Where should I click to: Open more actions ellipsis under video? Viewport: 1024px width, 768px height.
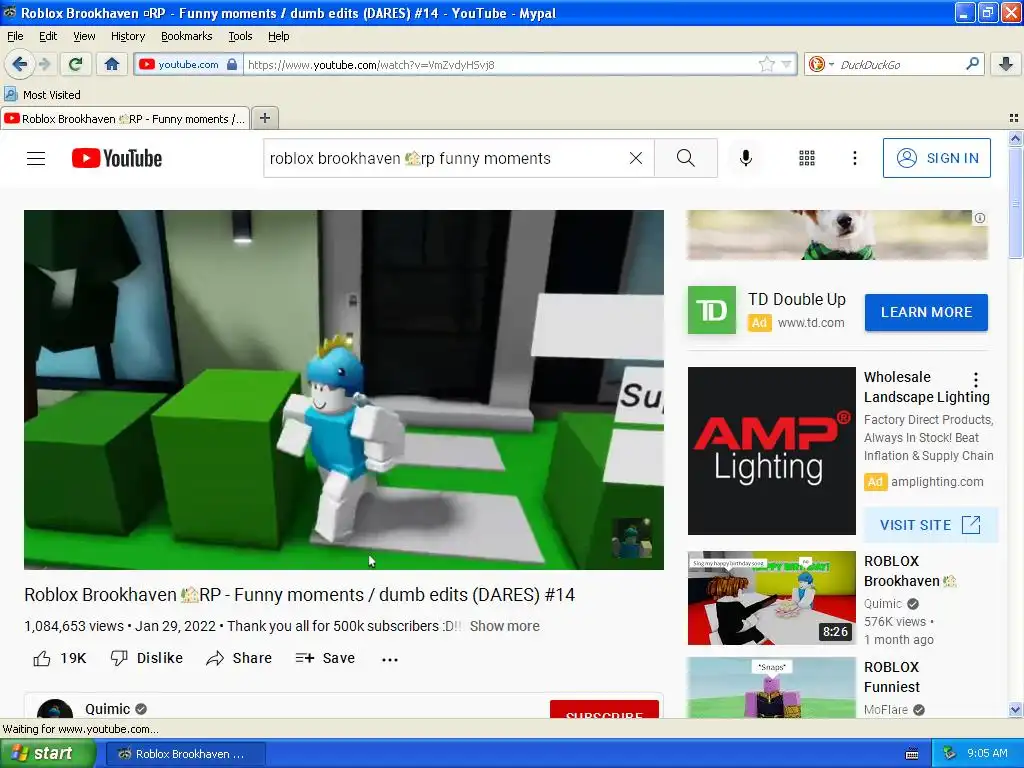click(x=390, y=659)
